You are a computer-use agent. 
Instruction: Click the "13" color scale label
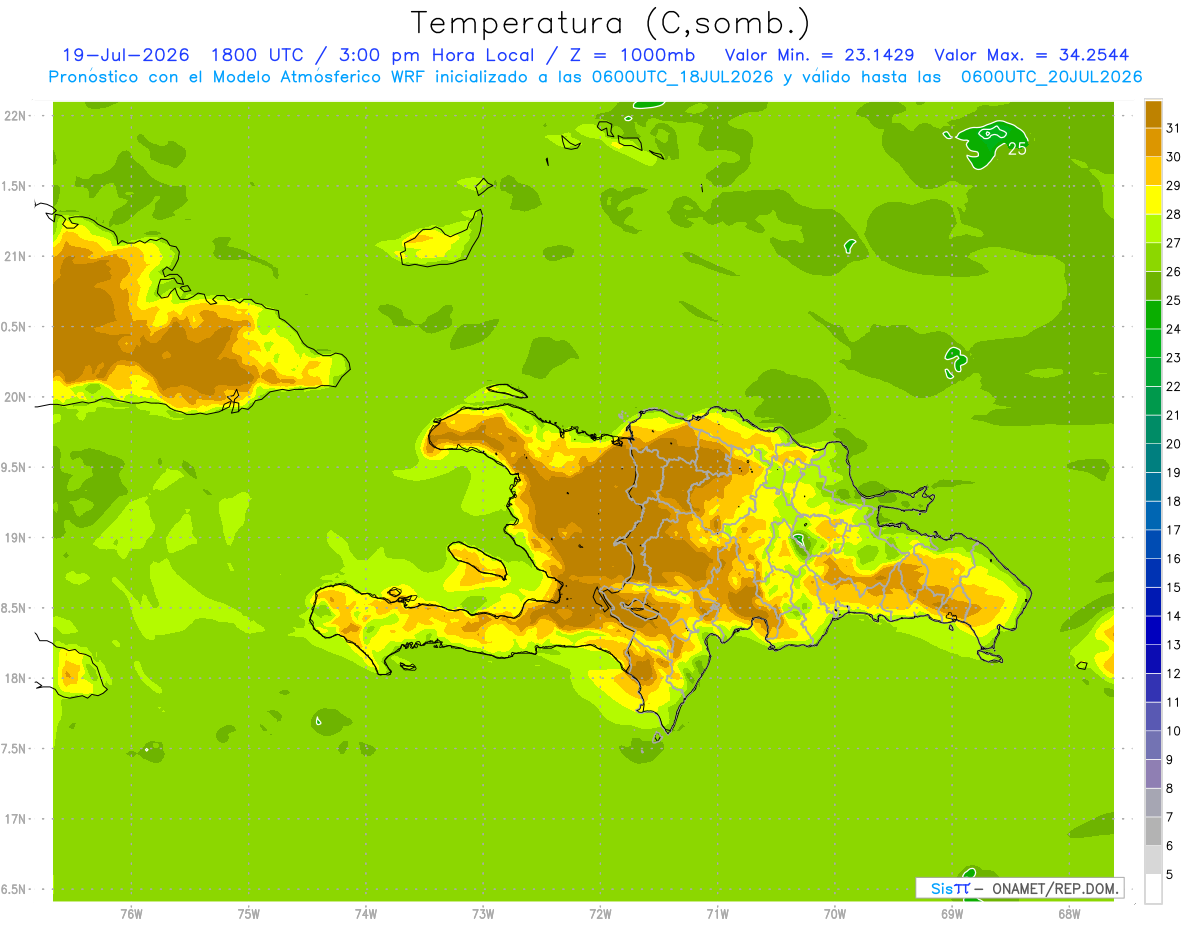pos(1174,645)
